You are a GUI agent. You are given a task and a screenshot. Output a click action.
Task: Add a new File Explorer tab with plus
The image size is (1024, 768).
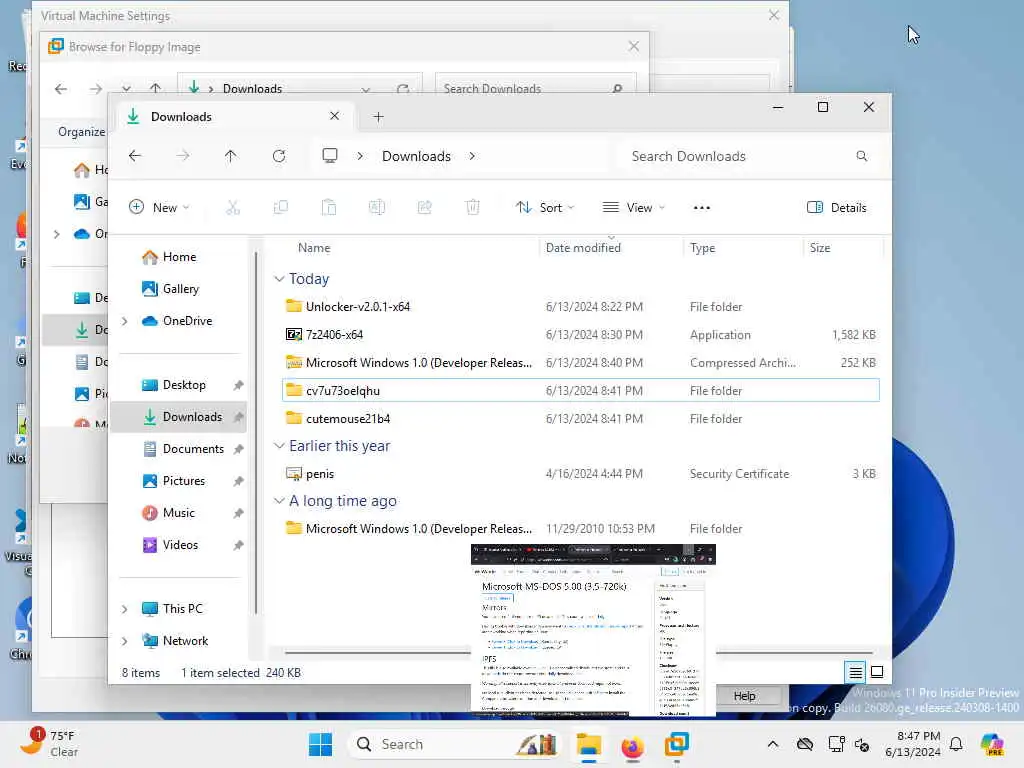coord(378,117)
